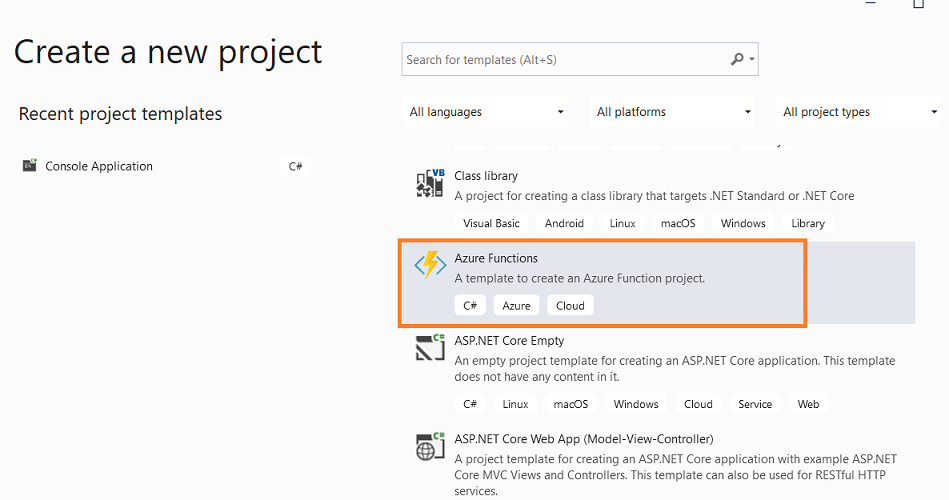Viewport: 949px width, 500px height.
Task: Click the Azure Functions lightning bolt icon
Action: pos(430,265)
